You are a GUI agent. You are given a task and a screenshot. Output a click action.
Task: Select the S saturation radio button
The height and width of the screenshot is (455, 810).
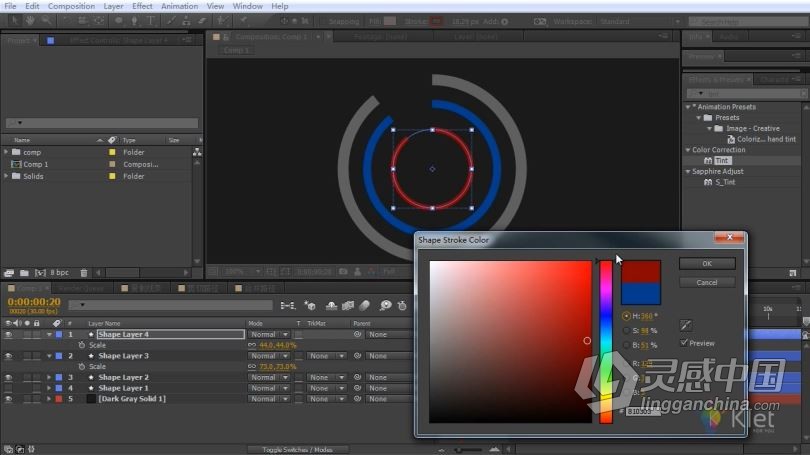coord(626,331)
